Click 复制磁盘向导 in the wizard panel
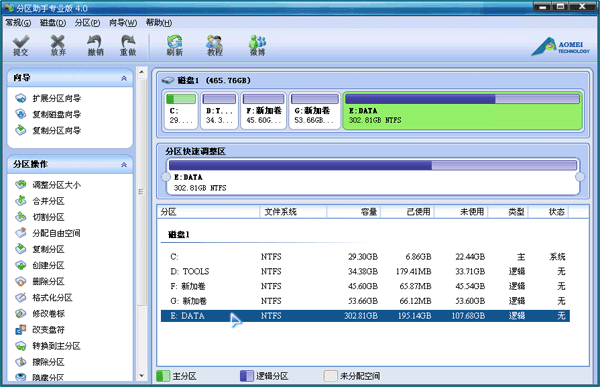 (x=48, y=114)
